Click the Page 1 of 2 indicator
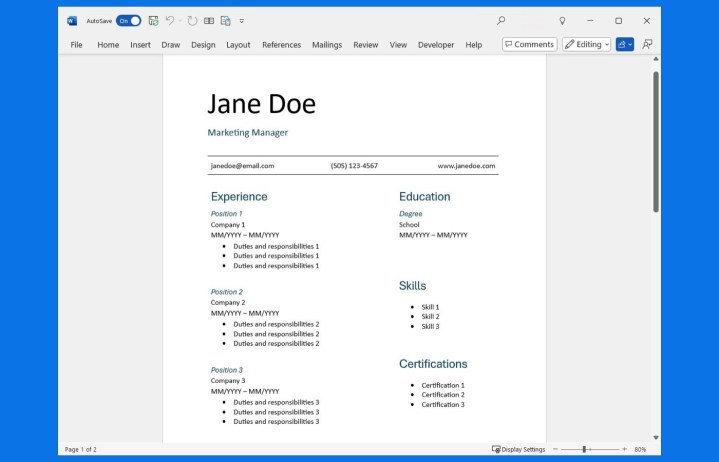This screenshot has height=462, width=719. point(81,450)
